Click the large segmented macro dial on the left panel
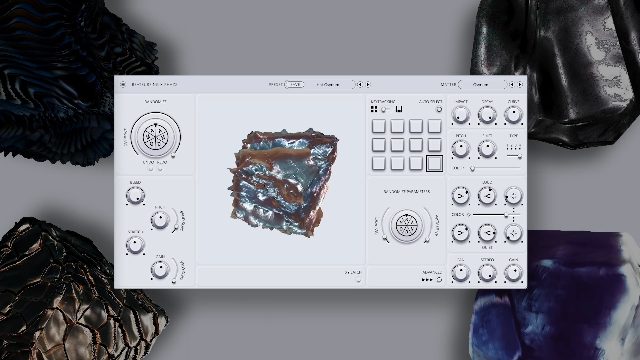640x360 pixels. (x=156, y=136)
